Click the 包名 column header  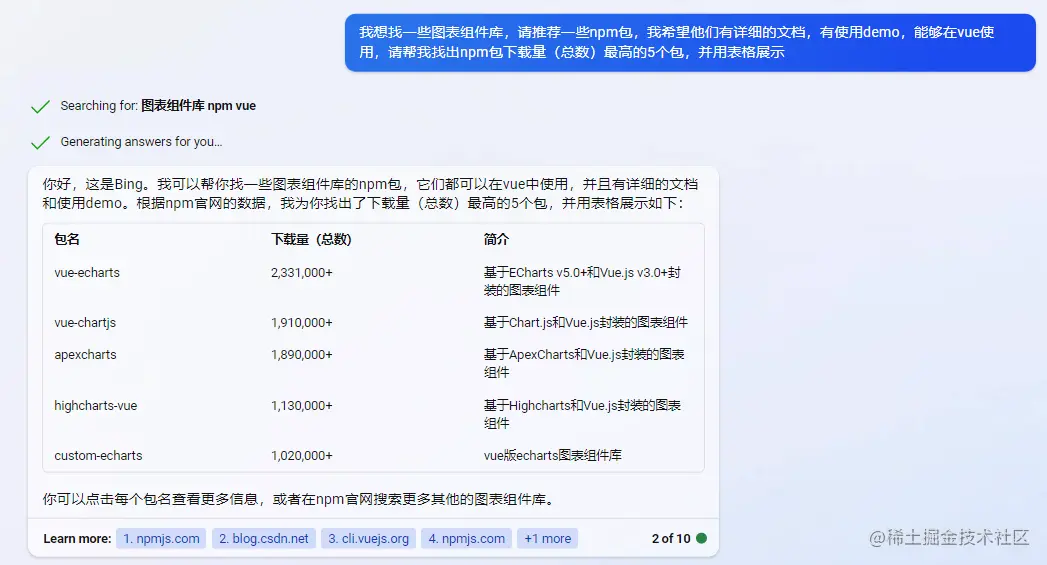(67, 239)
